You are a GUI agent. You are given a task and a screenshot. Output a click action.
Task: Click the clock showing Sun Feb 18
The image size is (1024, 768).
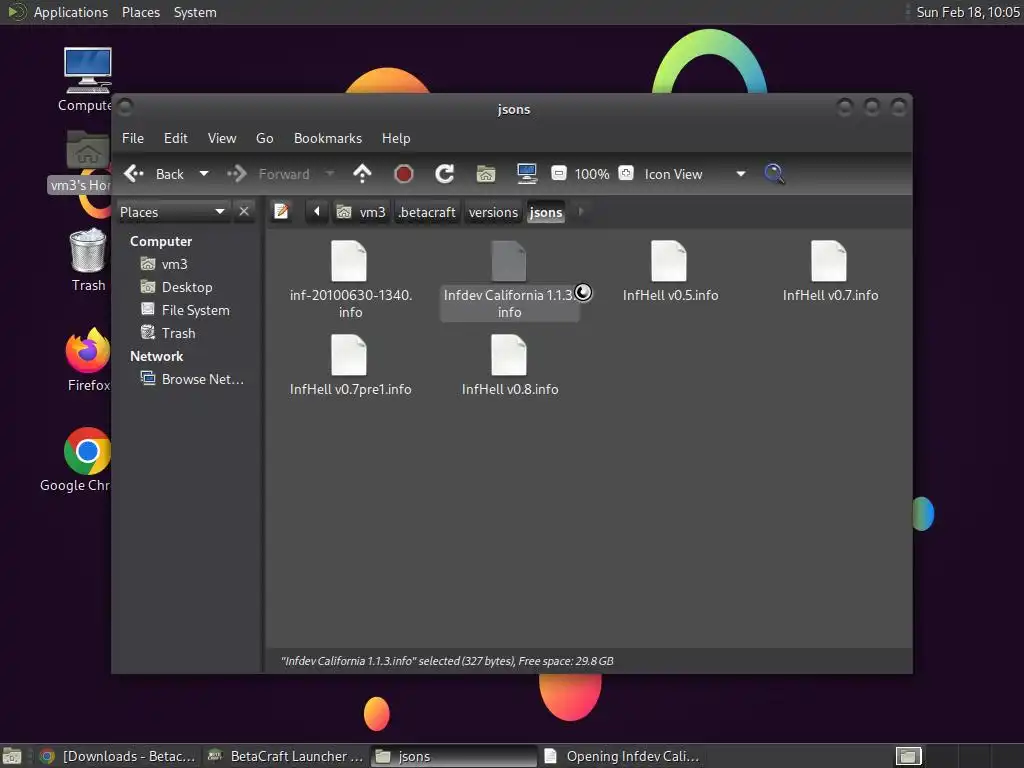(967, 12)
